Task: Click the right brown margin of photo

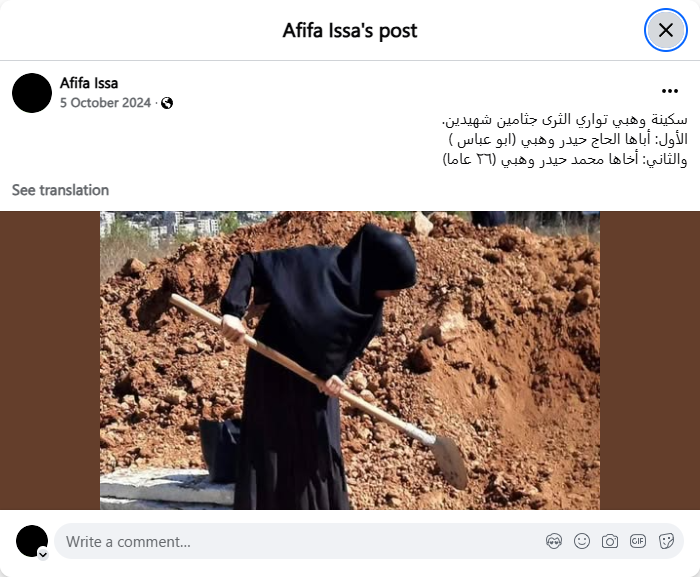Action: [x=650, y=360]
